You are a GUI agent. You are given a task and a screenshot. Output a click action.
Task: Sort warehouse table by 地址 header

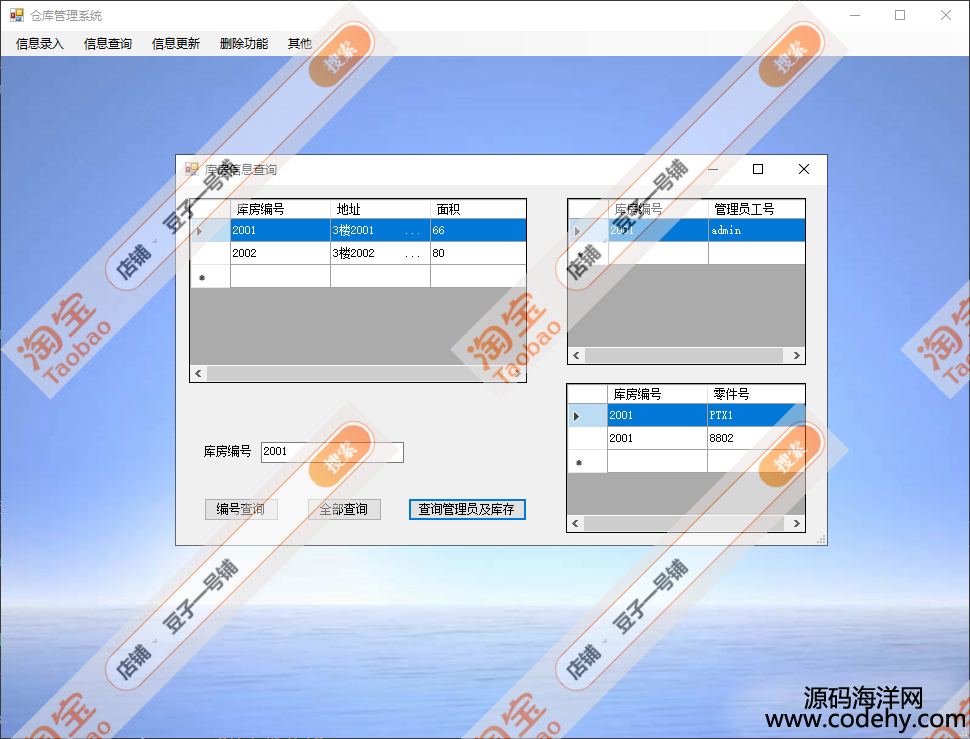point(380,209)
